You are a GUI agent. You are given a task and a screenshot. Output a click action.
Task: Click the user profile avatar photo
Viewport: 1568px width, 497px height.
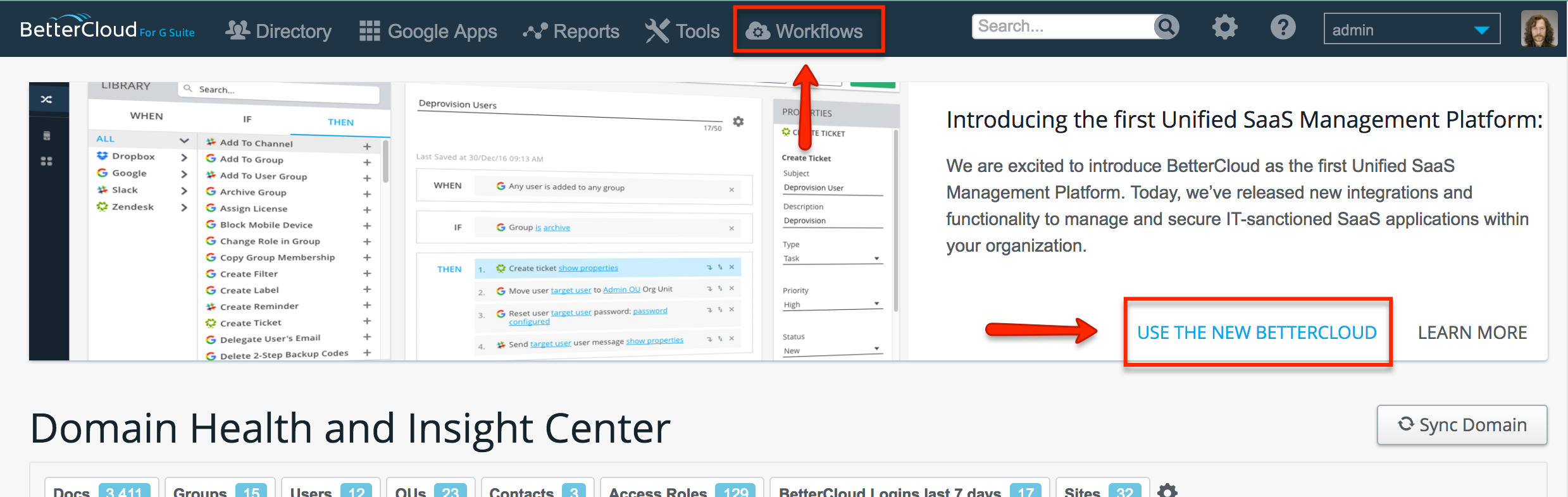click(1539, 28)
